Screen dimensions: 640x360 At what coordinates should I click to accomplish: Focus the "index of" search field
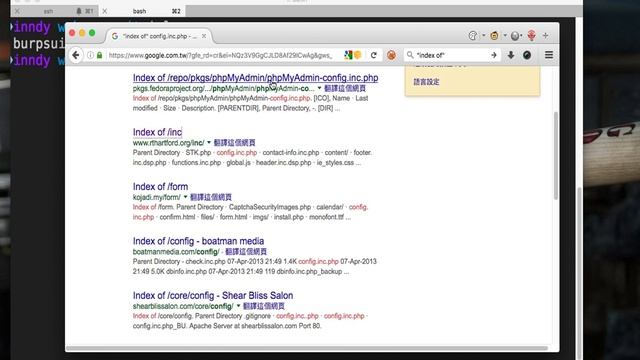[451, 55]
